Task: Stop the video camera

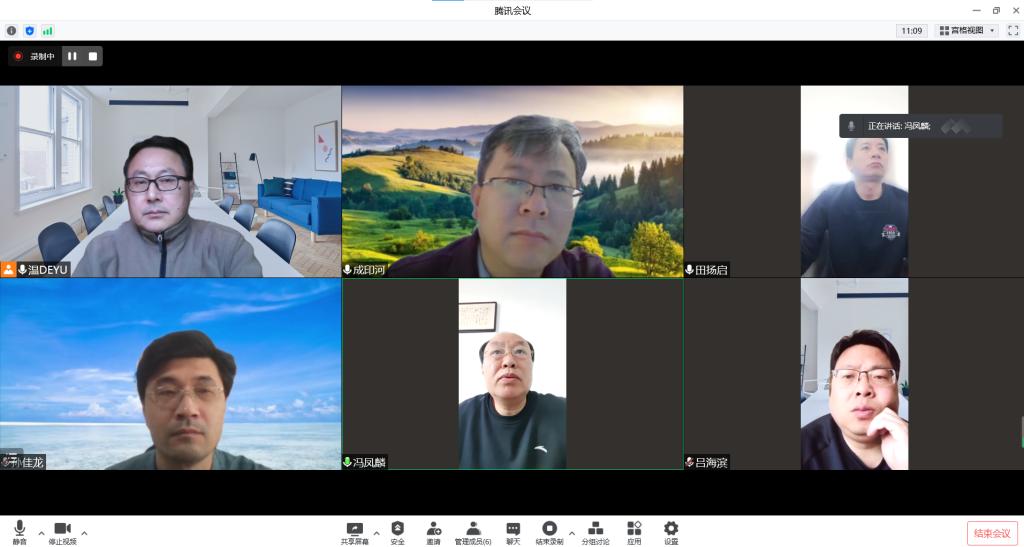Action: (x=62, y=531)
